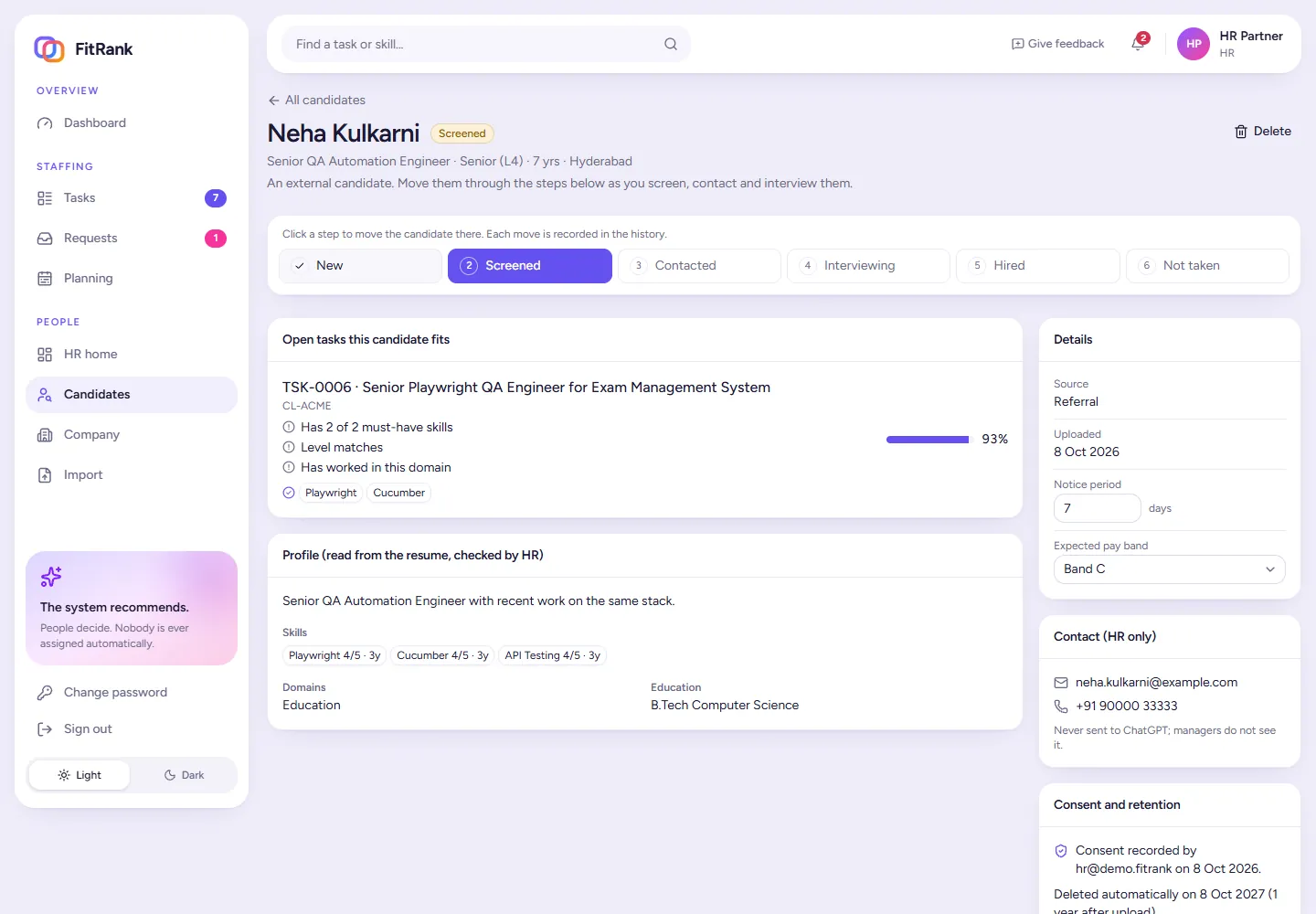Image resolution: width=1316 pixels, height=914 pixels.
Task: Click the Give feedback link
Action: click(1057, 44)
